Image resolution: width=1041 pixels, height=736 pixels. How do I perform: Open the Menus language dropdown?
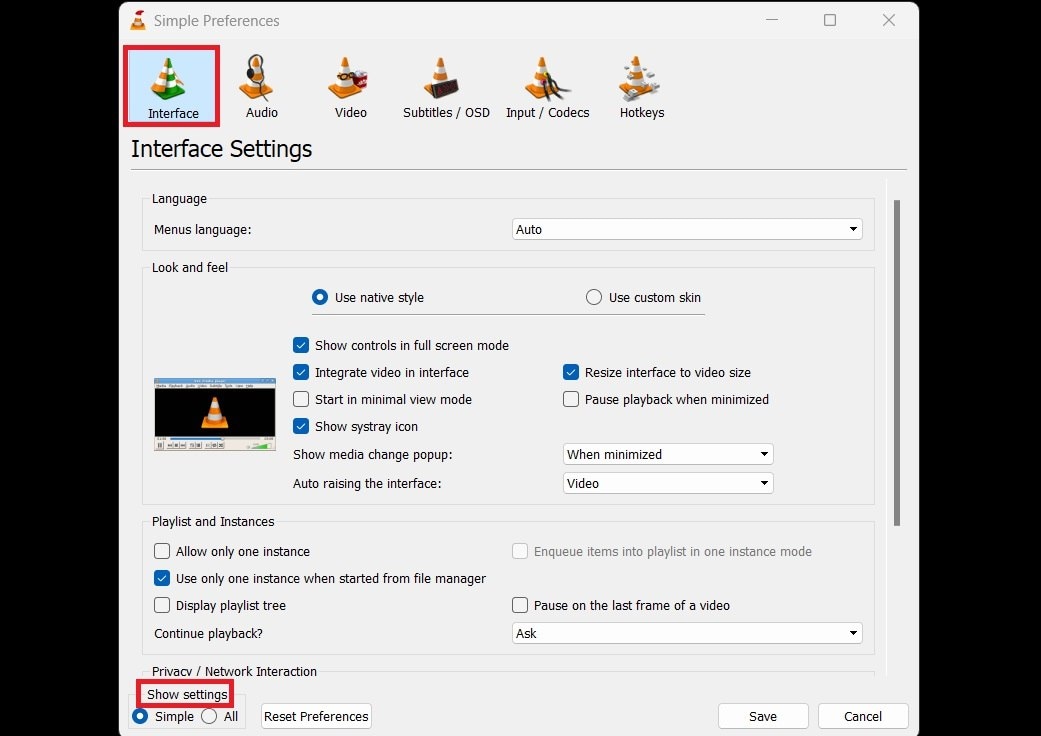click(687, 230)
